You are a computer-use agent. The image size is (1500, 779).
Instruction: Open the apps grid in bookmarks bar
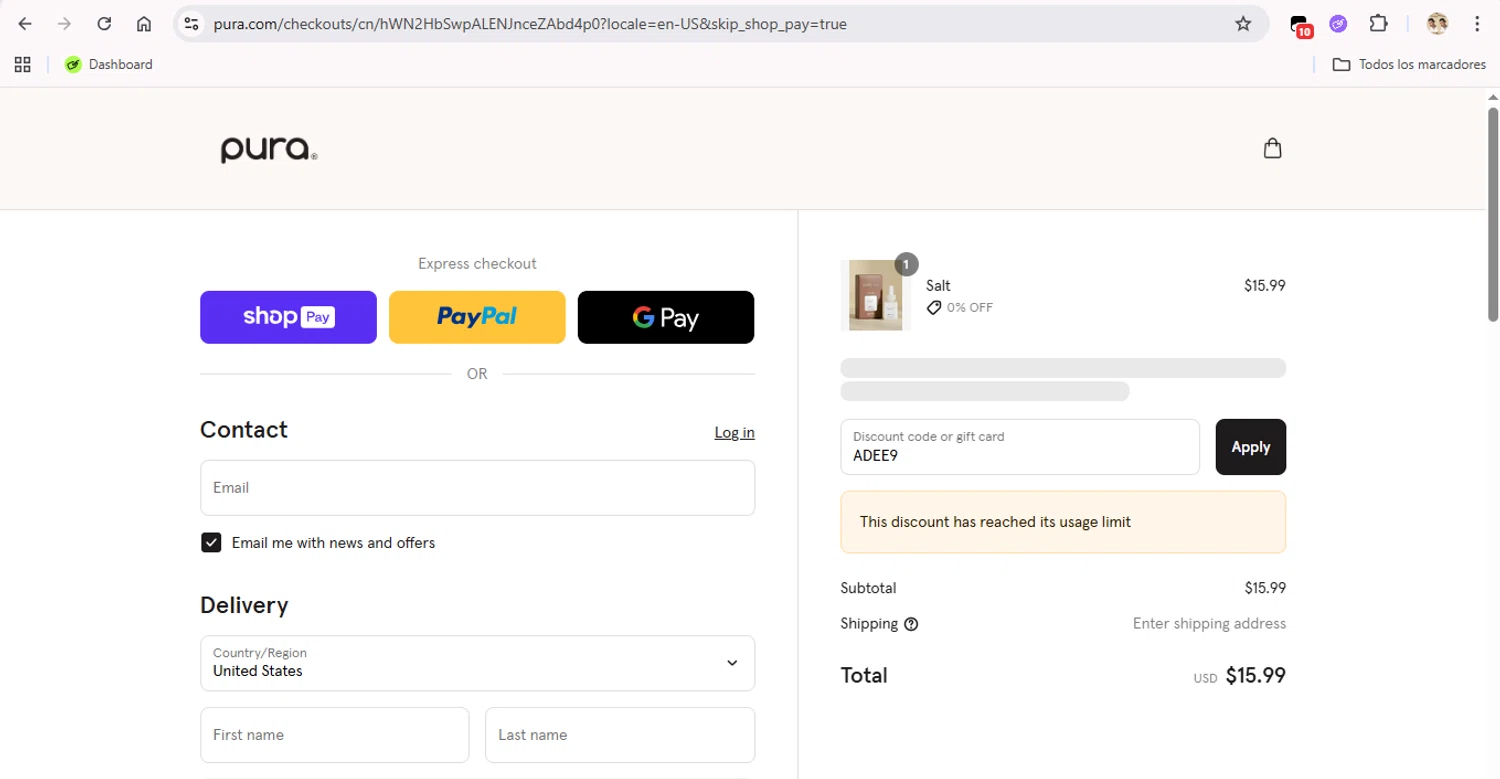coord(23,64)
